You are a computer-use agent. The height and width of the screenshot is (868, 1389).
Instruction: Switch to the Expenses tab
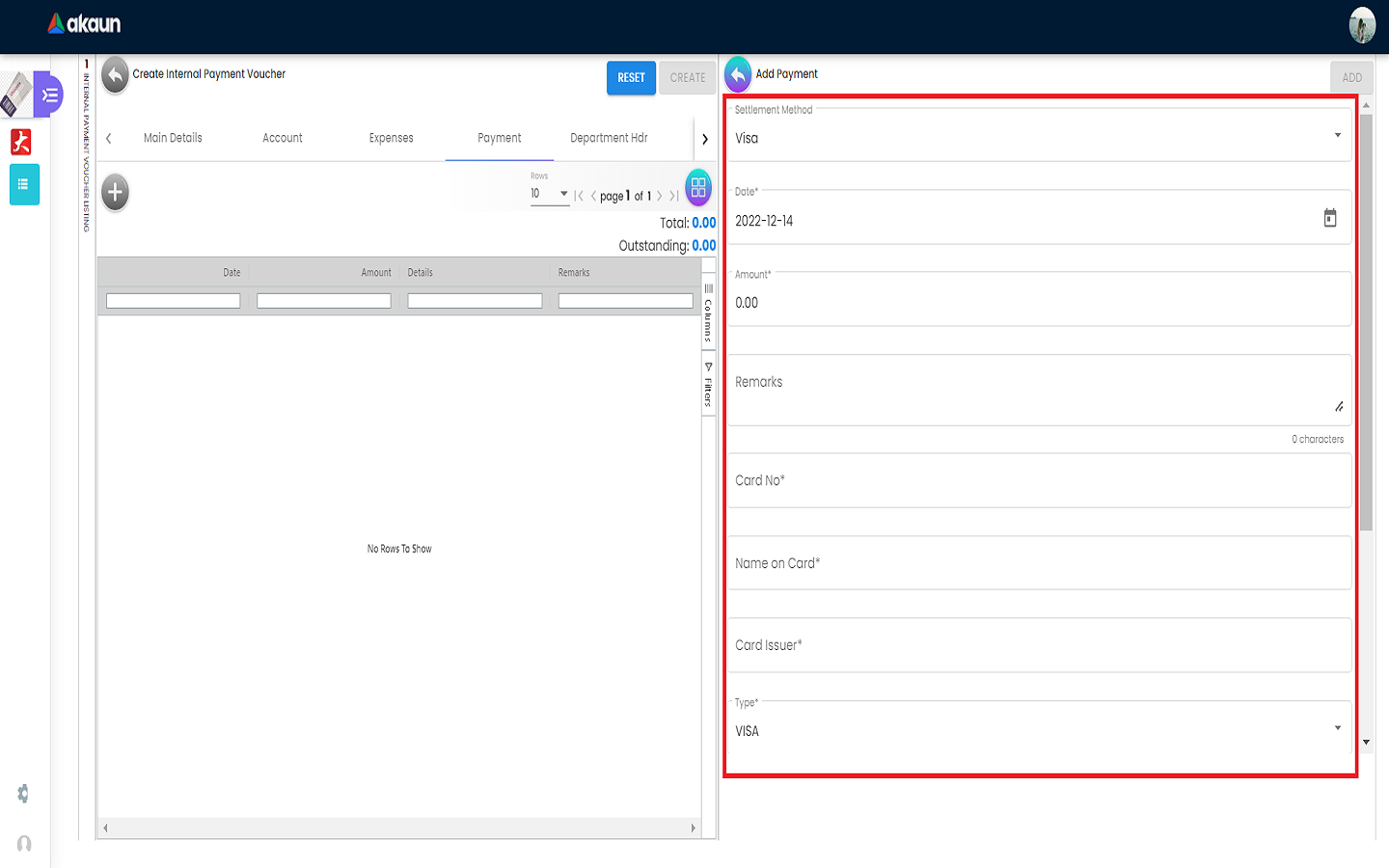point(391,138)
